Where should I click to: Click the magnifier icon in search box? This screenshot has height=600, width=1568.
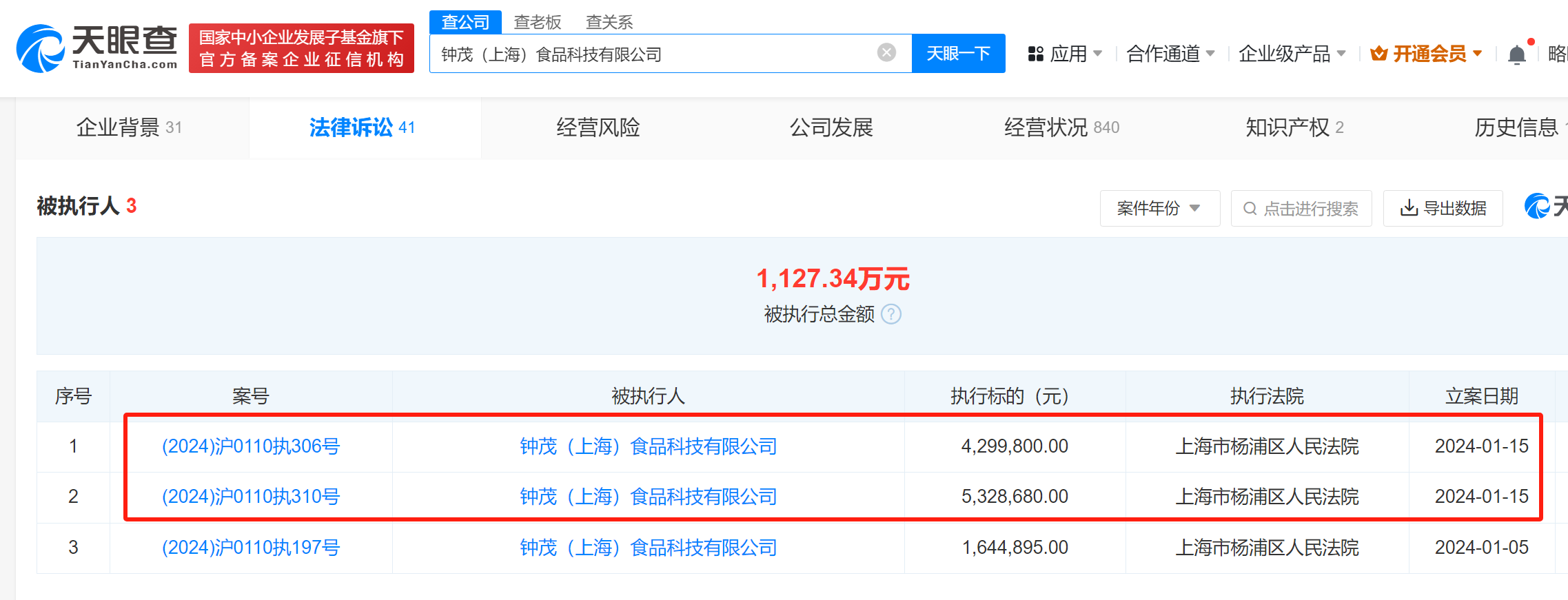coord(1250,208)
